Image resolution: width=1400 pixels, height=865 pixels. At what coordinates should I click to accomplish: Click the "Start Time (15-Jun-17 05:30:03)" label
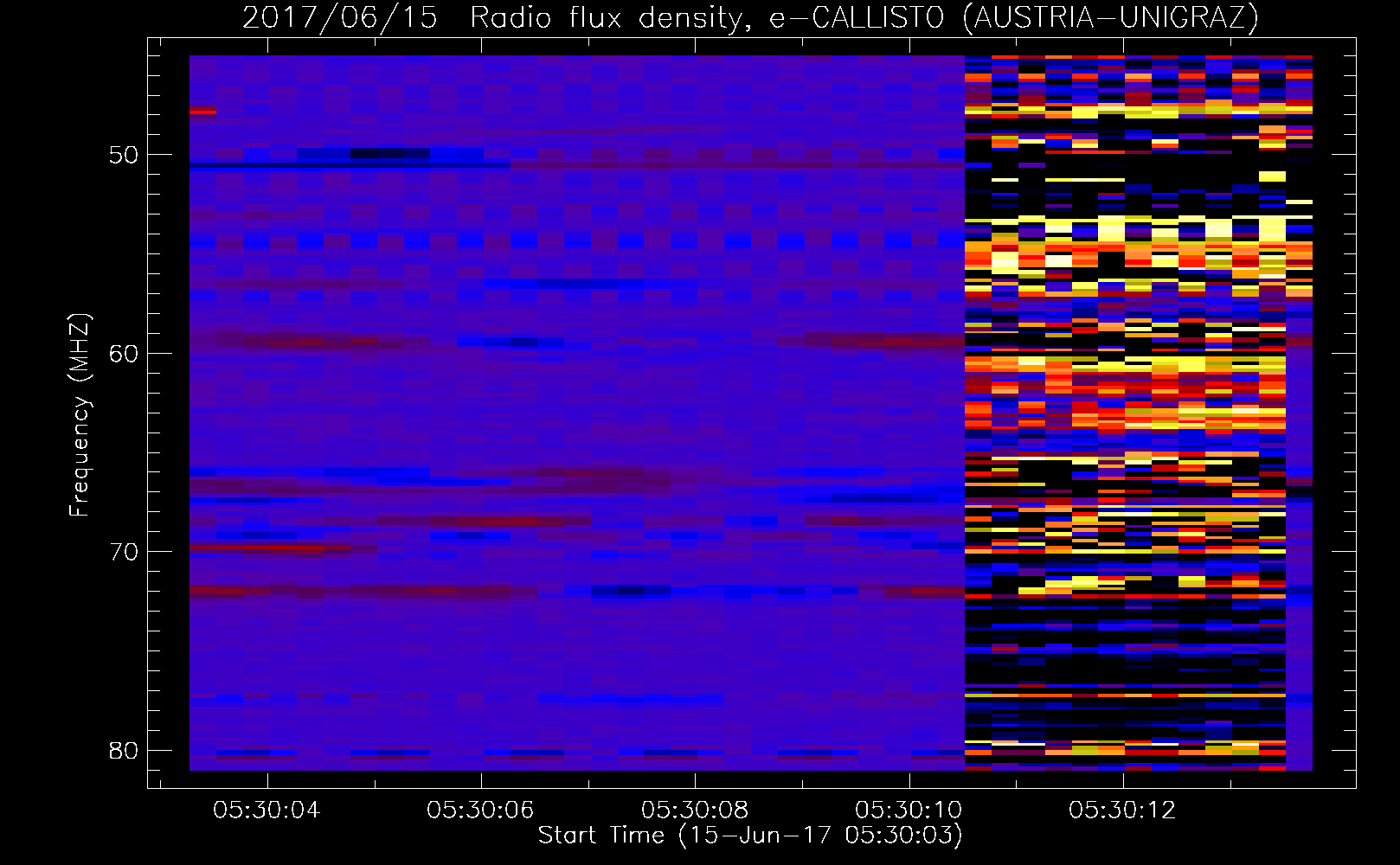tap(750, 836)
